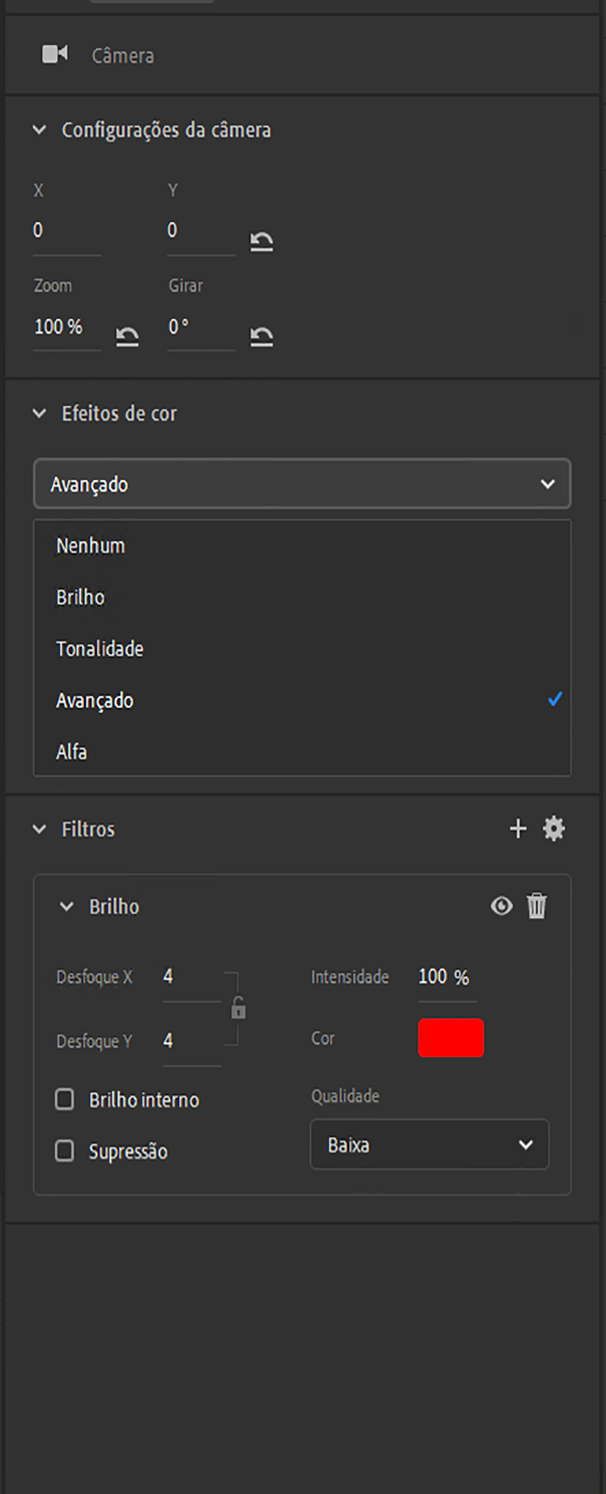Select Nenhum from the color effects list
Image resolution: width=606 pixels, height=1494 pixels.
point(88,545)
